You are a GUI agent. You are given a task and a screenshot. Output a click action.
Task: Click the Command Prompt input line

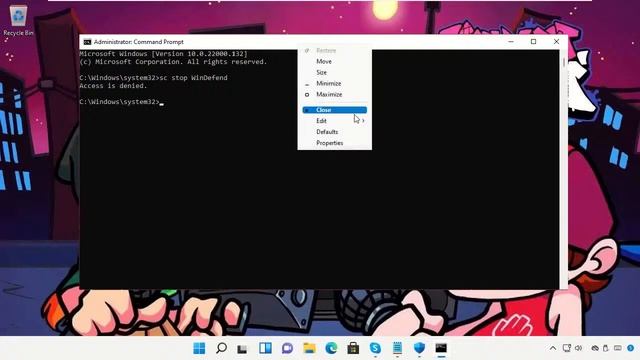click(121, 102)
